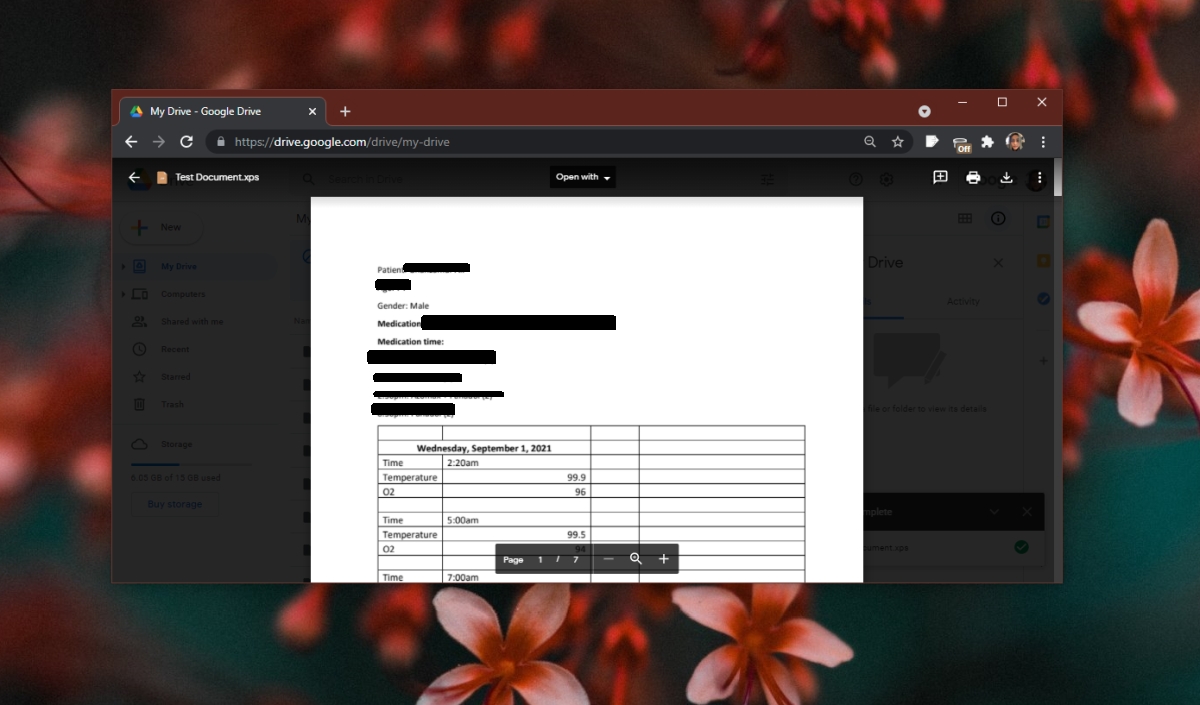Open the tag-shaped extension icon
This screenshot has height=705, width=1200.
tap(932, 142)
